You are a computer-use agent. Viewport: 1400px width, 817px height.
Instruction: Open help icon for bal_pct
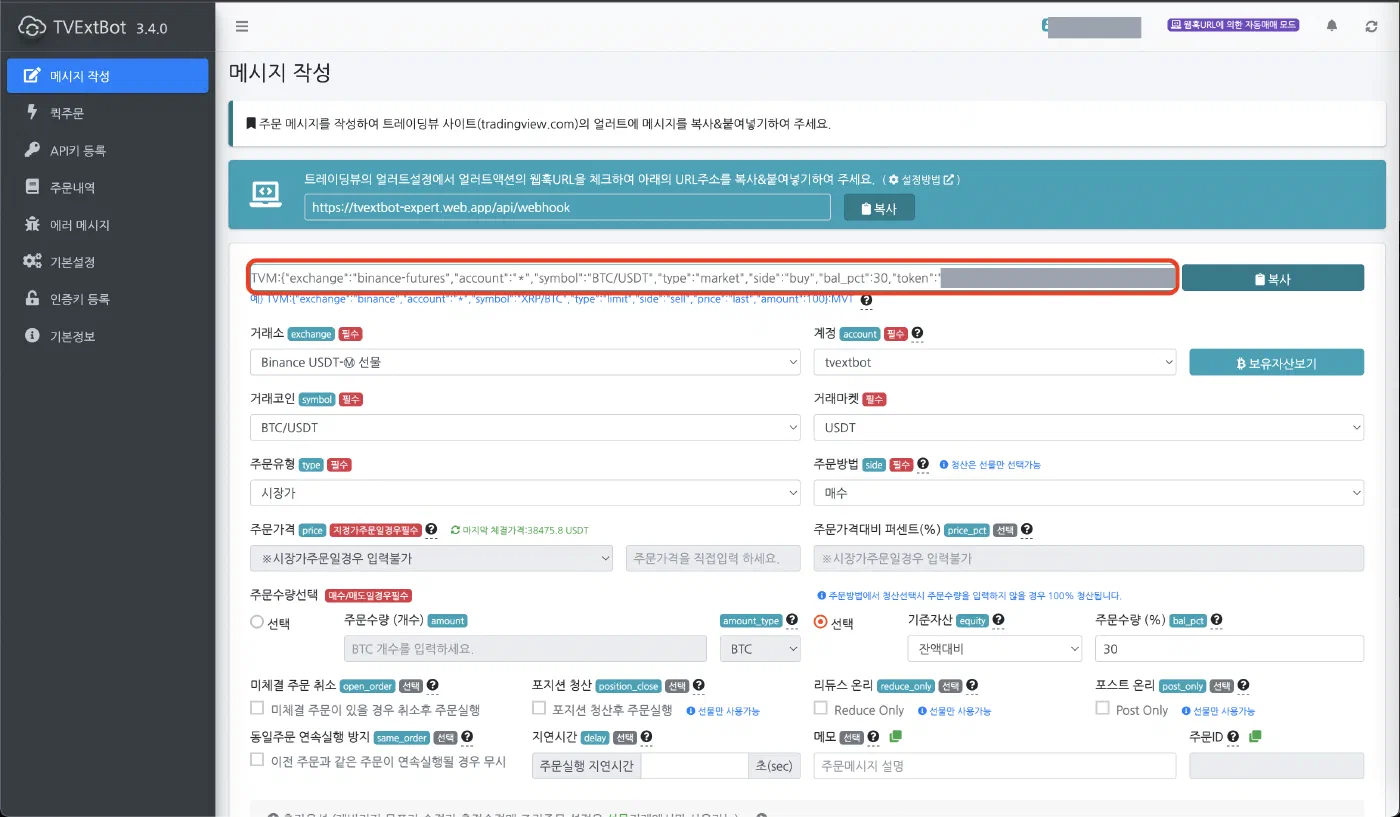point(1216,620)
